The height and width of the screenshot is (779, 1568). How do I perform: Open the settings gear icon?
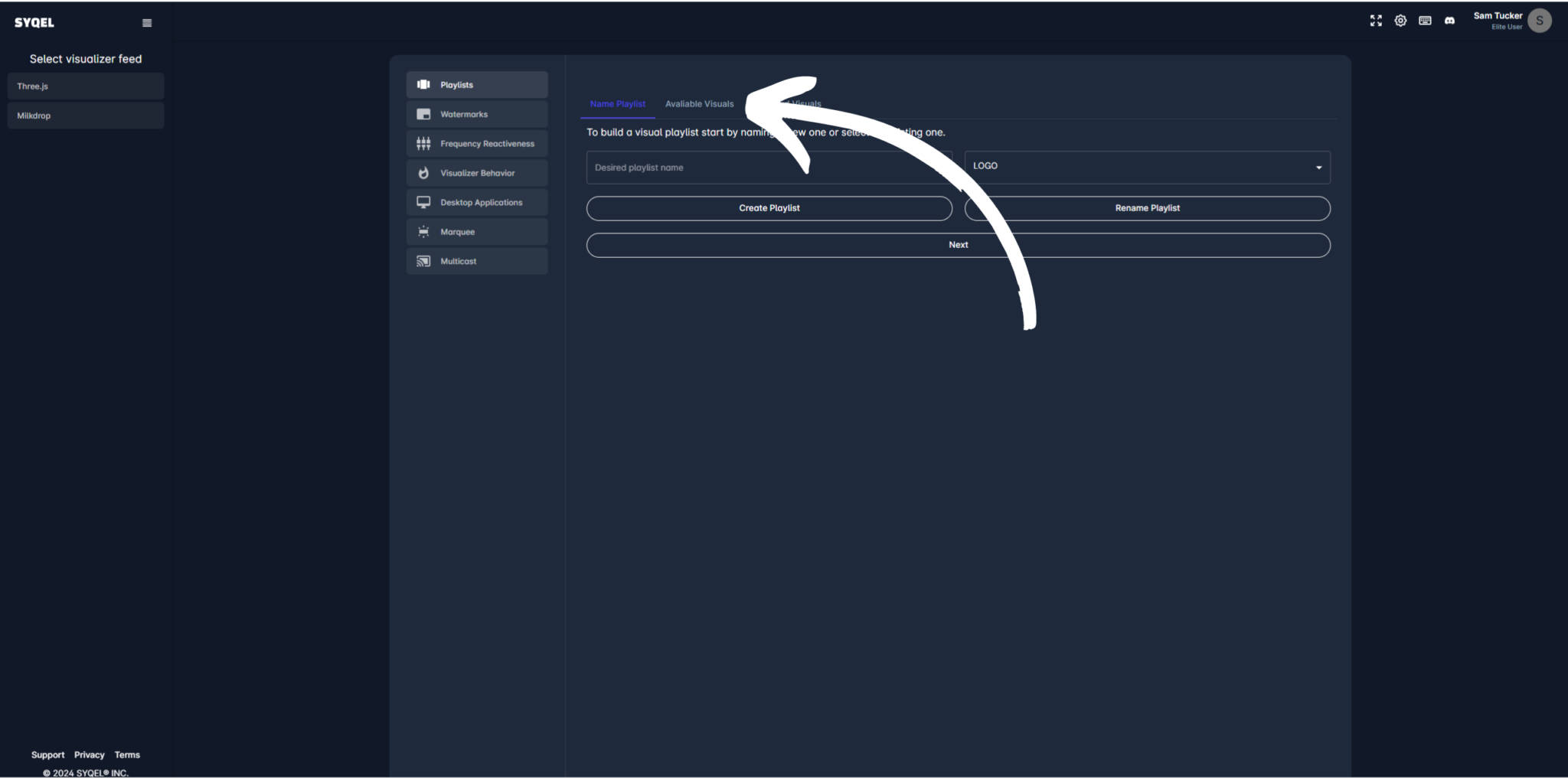tap(1400, 21)
